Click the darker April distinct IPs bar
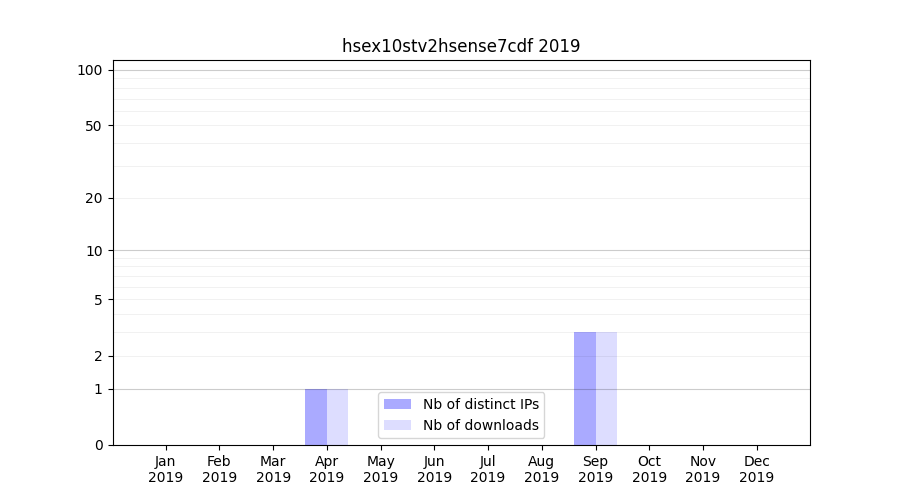Screen dimensions: 900x500 (x=316, y=417)
